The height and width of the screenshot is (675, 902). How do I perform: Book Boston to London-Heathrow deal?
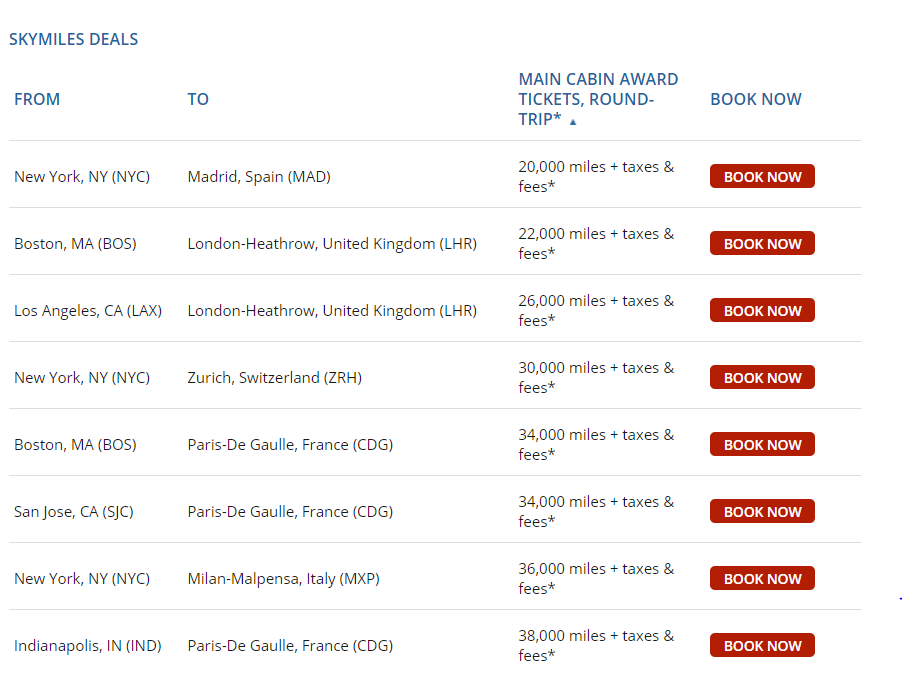pyautogui.click(x=762, y=244)
